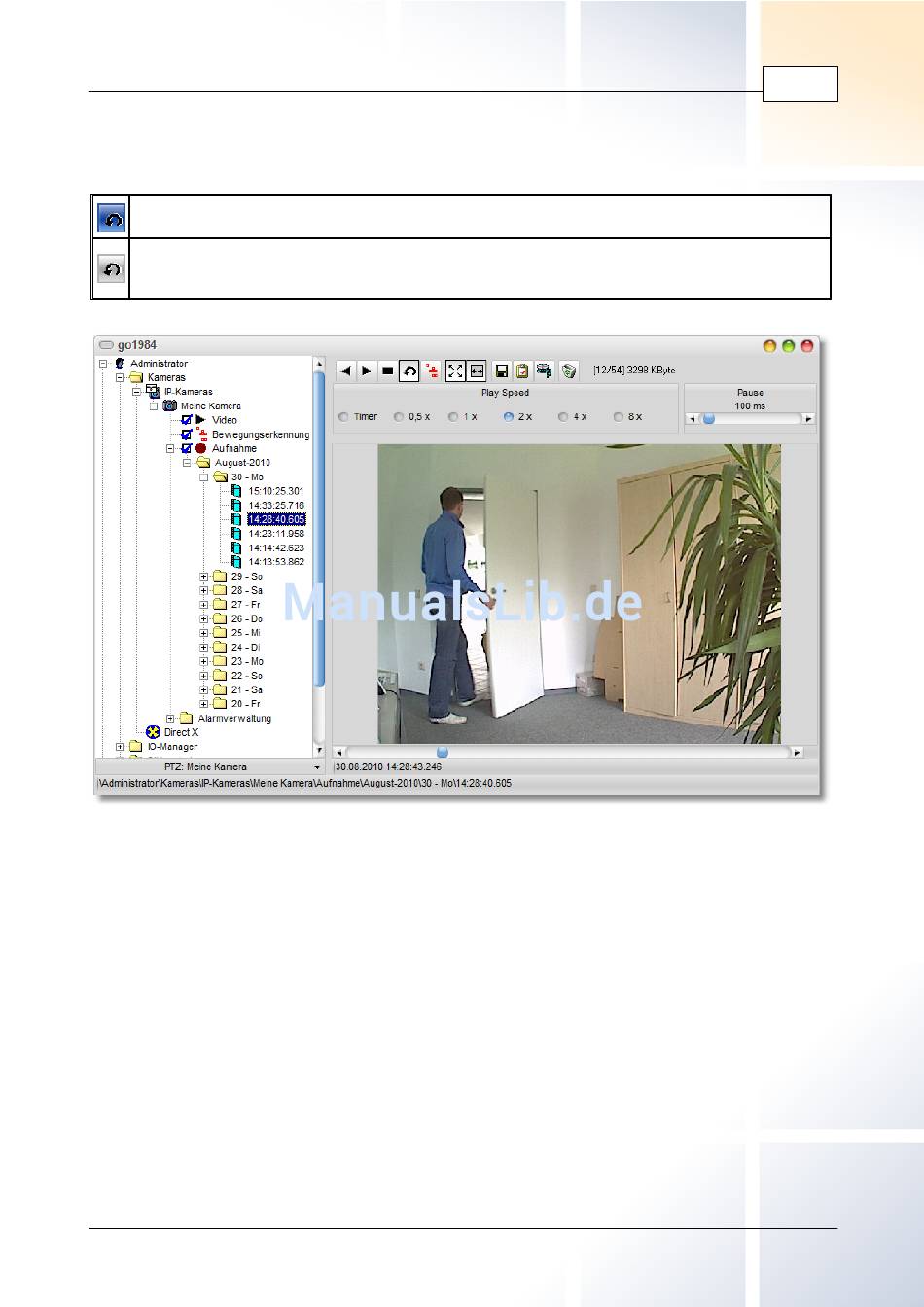Click the floppy disk save icon
The width and height of the screenshot is (924, 1307).
[x=502, y=371]
